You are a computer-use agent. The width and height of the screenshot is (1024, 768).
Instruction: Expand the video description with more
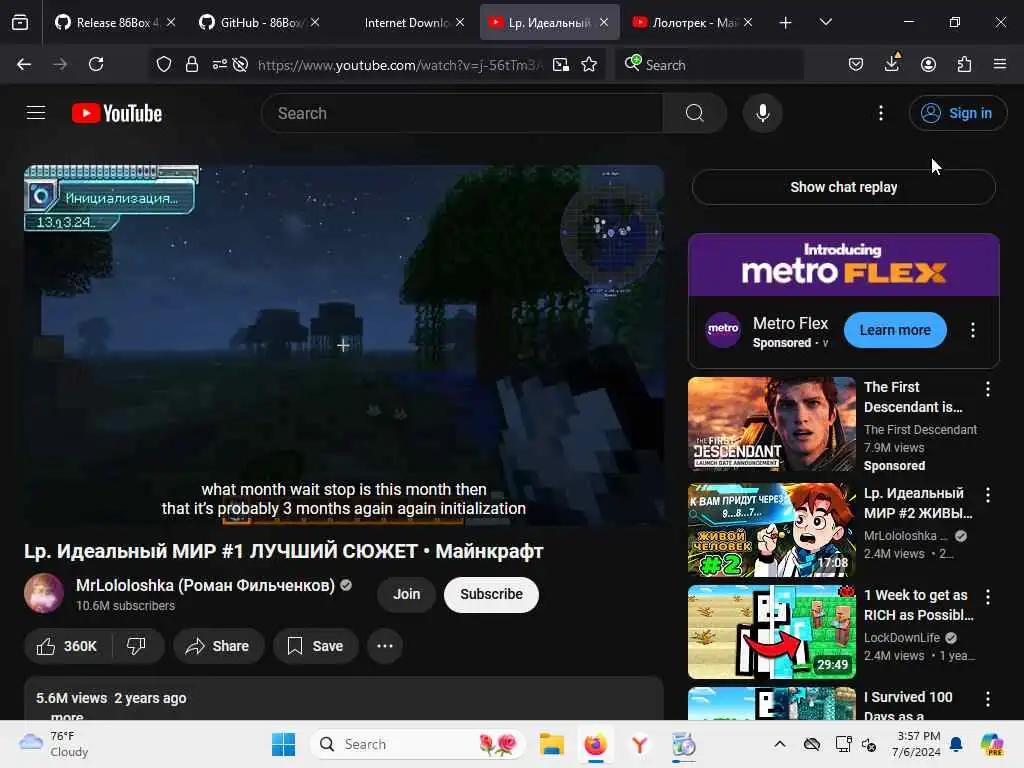pos(67,716)
